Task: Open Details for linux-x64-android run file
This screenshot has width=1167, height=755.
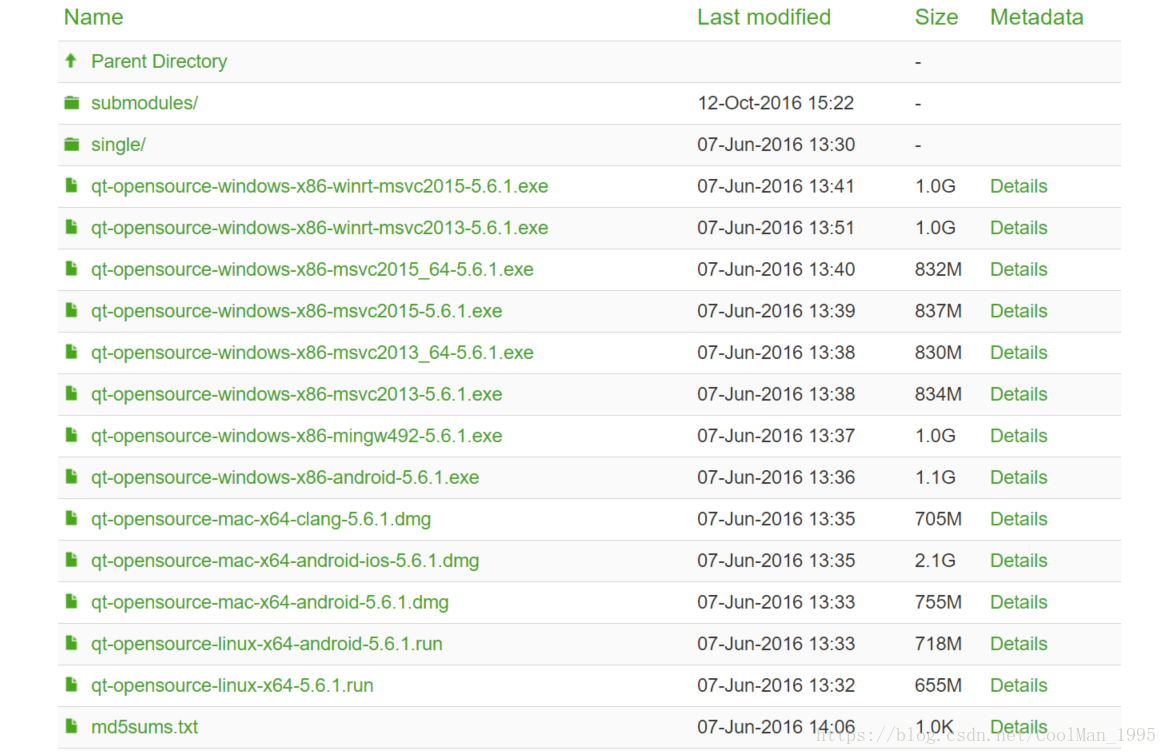Action: [x=1018, y=644]
